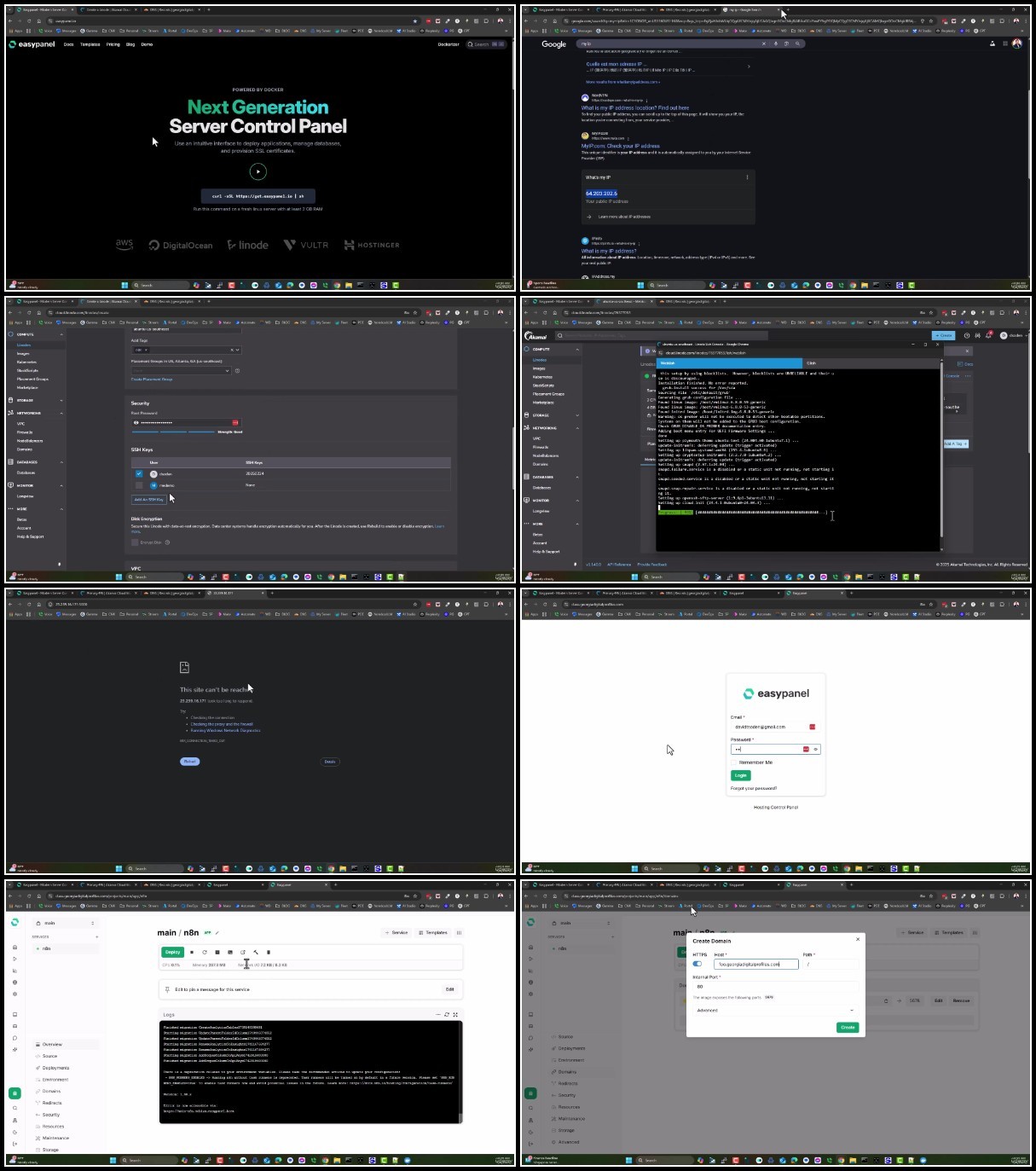
Task: Collapse MONITOR section in Create Linode sidebar
Action: coord(61,485)
